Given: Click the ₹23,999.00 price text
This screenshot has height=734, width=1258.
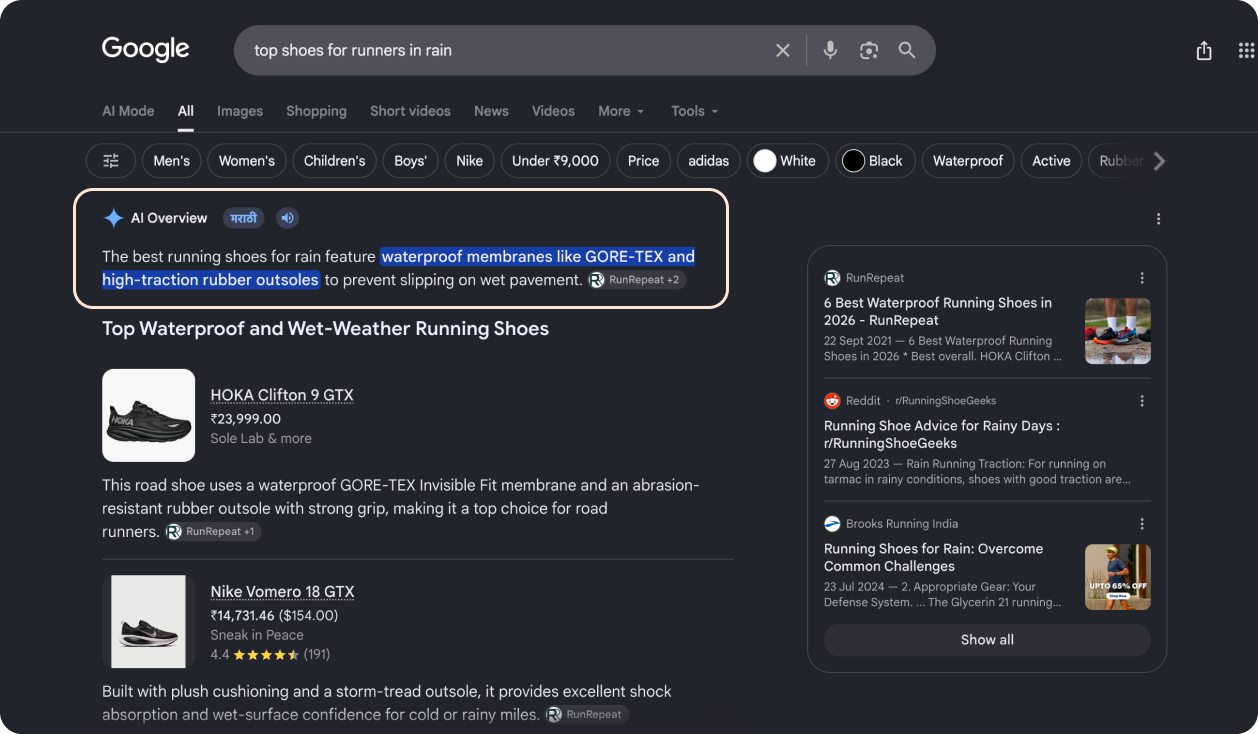Looking at the screenshot, I should coord(246,419).
